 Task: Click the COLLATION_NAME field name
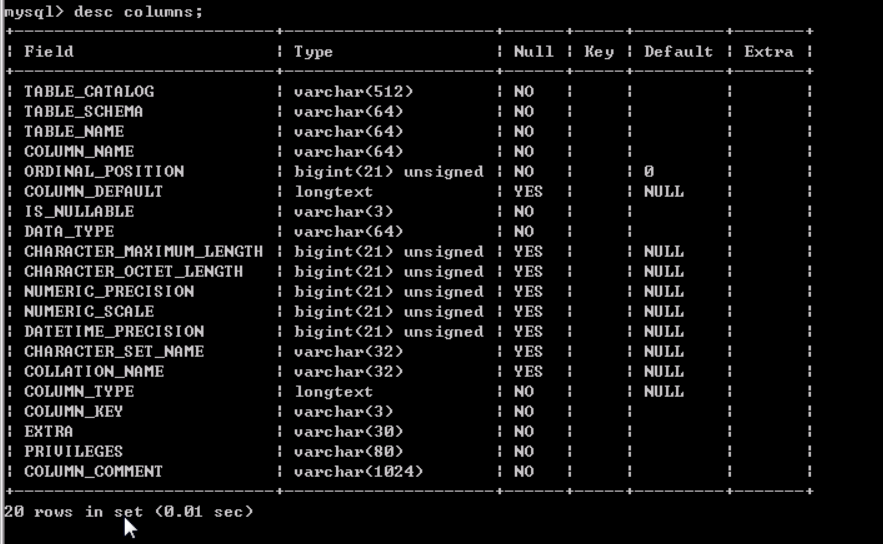click(94, 372)
